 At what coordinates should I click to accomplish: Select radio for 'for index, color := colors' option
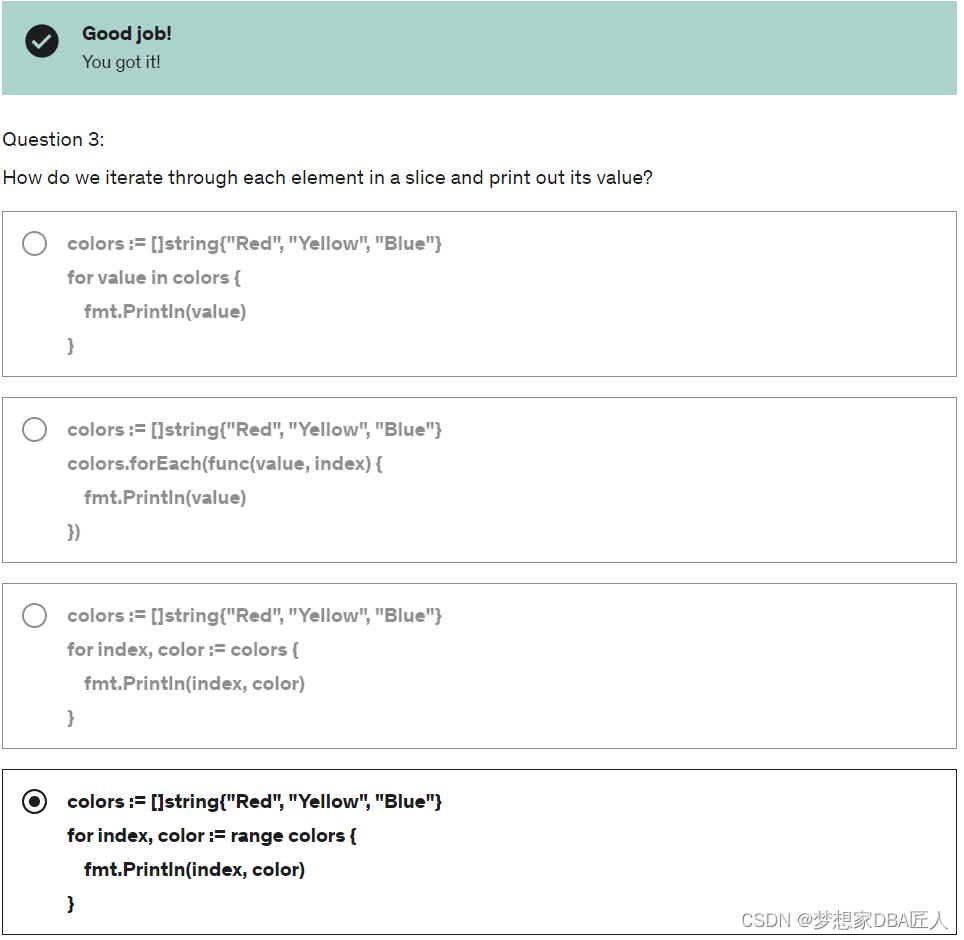click(34, 615)
